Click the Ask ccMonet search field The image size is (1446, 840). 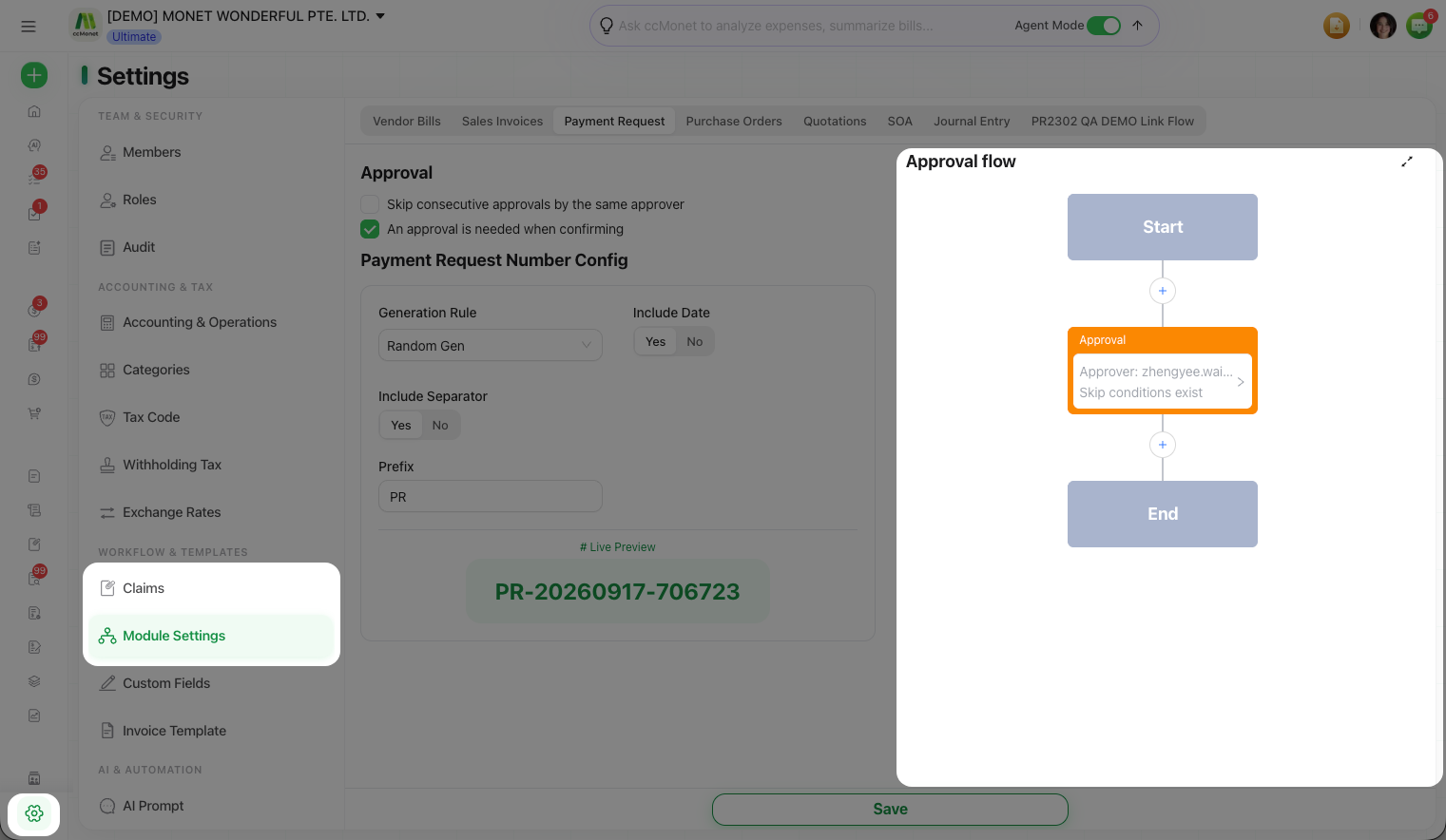(808, 26)
